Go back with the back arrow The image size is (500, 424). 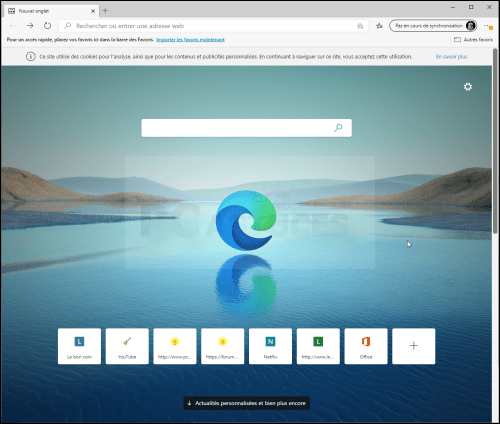pos(13,26)
